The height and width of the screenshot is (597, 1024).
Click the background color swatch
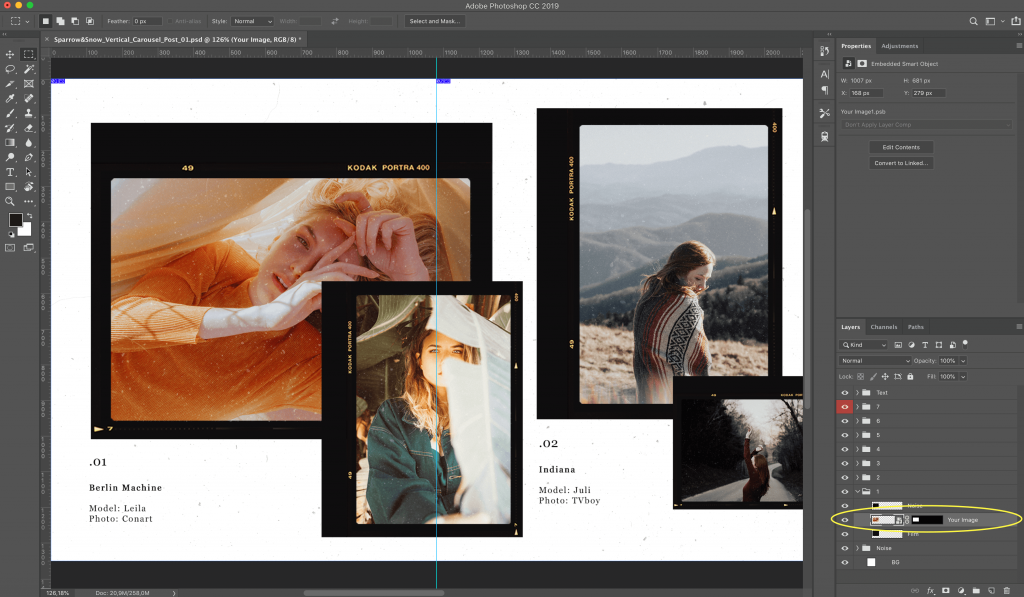(25, 230)
